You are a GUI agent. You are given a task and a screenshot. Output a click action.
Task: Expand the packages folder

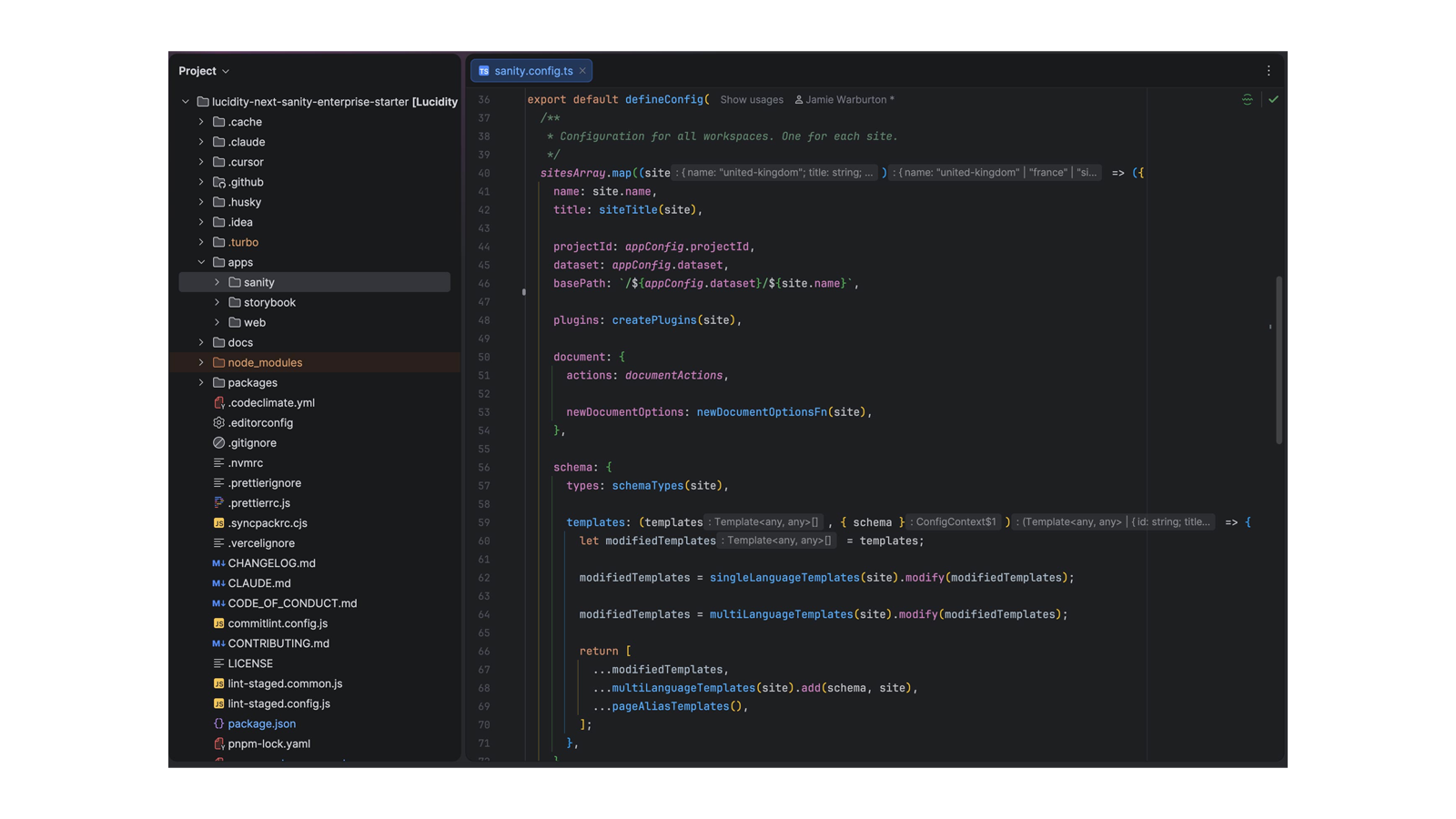pos(201,382)
